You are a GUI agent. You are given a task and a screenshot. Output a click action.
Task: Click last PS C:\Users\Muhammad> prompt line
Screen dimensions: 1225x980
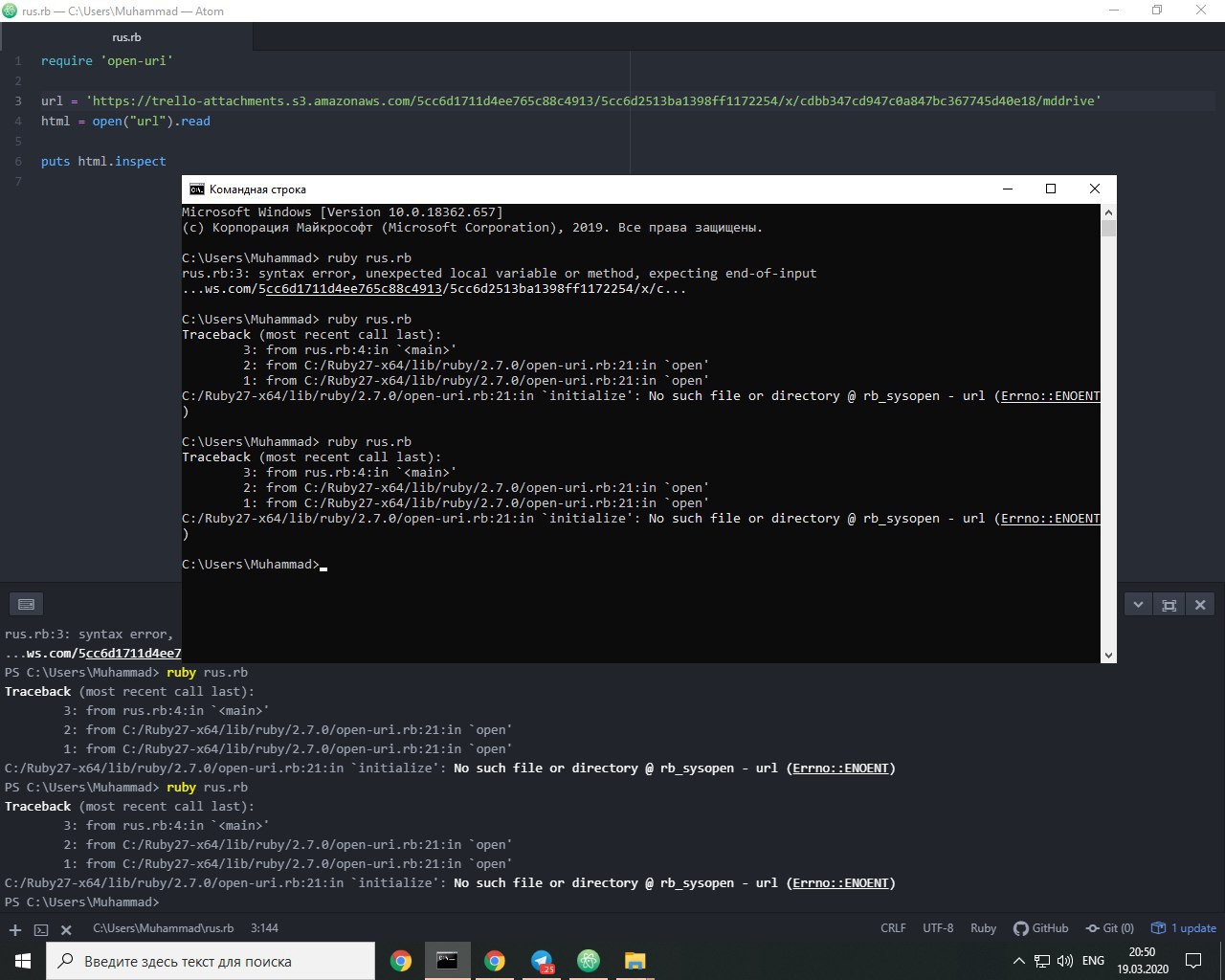click(x=81, y=902)
